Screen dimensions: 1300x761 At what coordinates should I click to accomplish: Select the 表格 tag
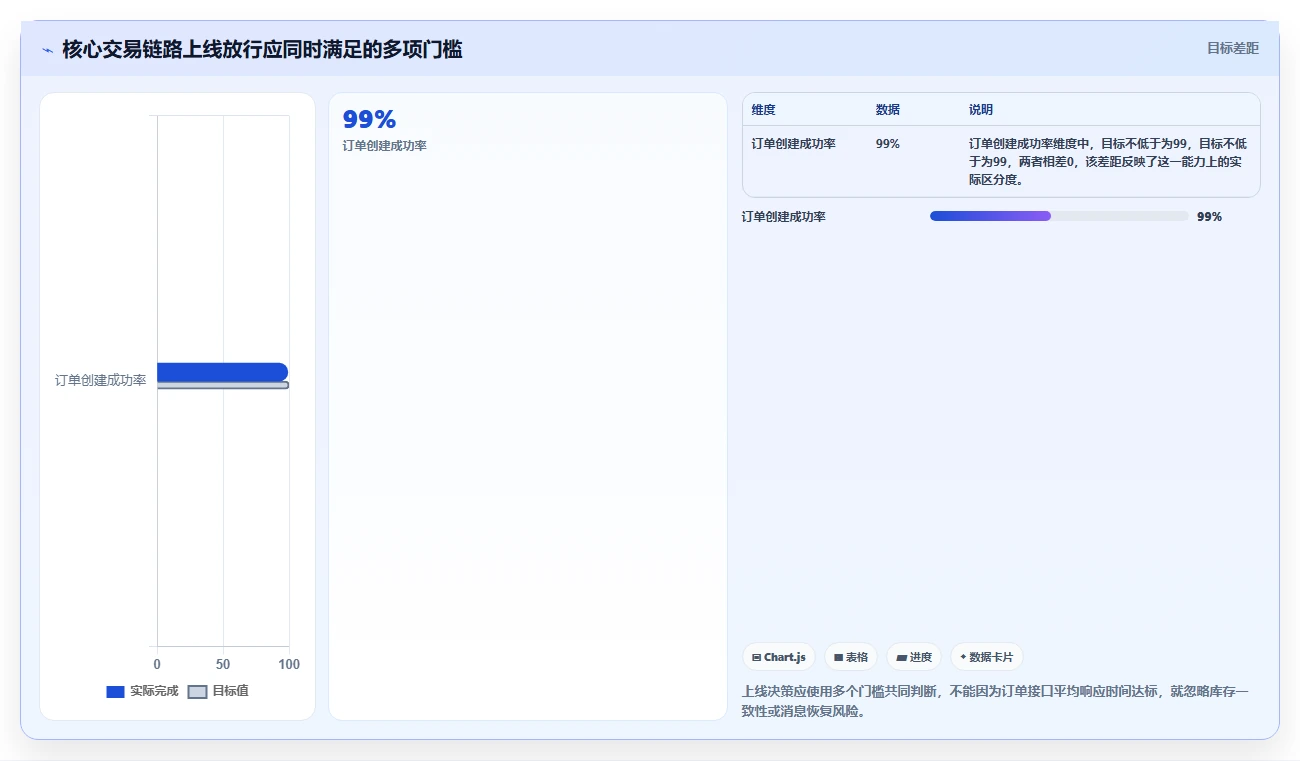click(x=851, y=657)
